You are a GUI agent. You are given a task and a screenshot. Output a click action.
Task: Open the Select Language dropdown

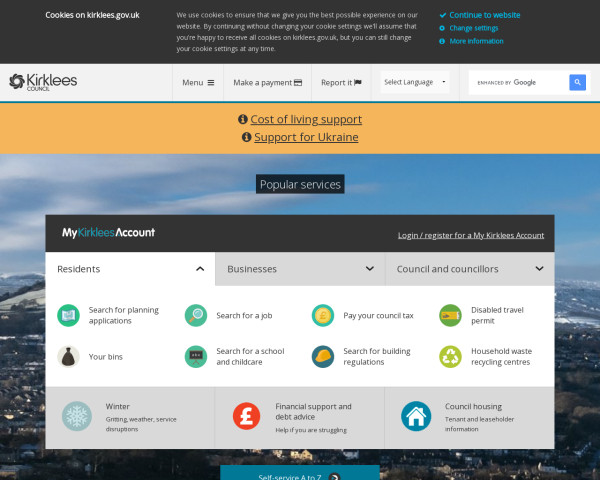coord(415,82)
